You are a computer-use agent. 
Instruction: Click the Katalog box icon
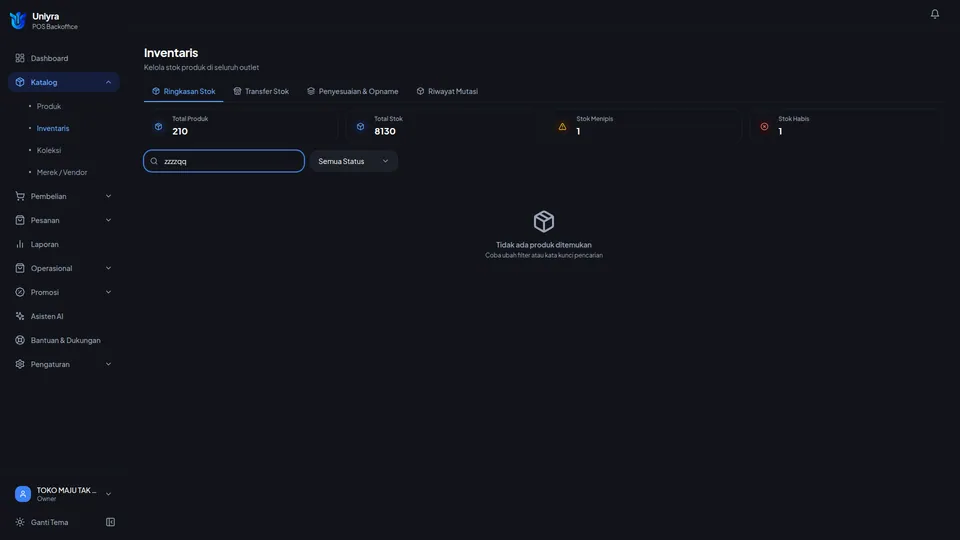(20, 82)
